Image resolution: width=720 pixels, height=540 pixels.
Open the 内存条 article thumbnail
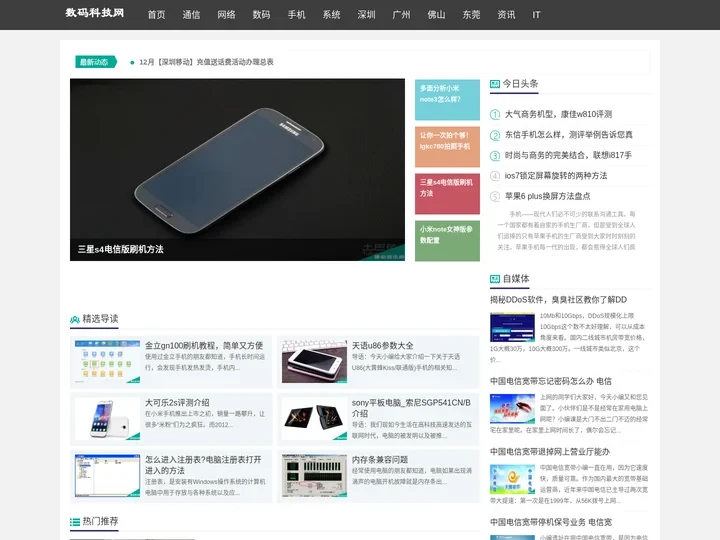(315, 476)
